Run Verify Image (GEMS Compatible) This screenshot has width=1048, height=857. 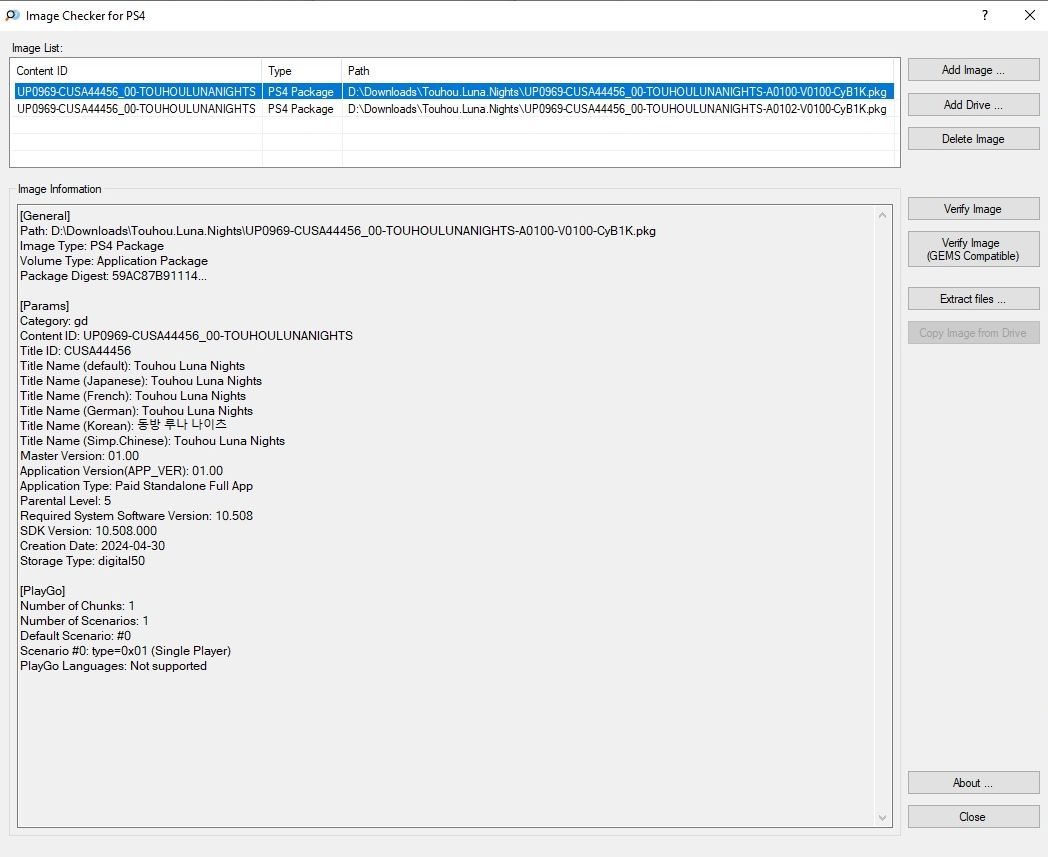(973, 249)
